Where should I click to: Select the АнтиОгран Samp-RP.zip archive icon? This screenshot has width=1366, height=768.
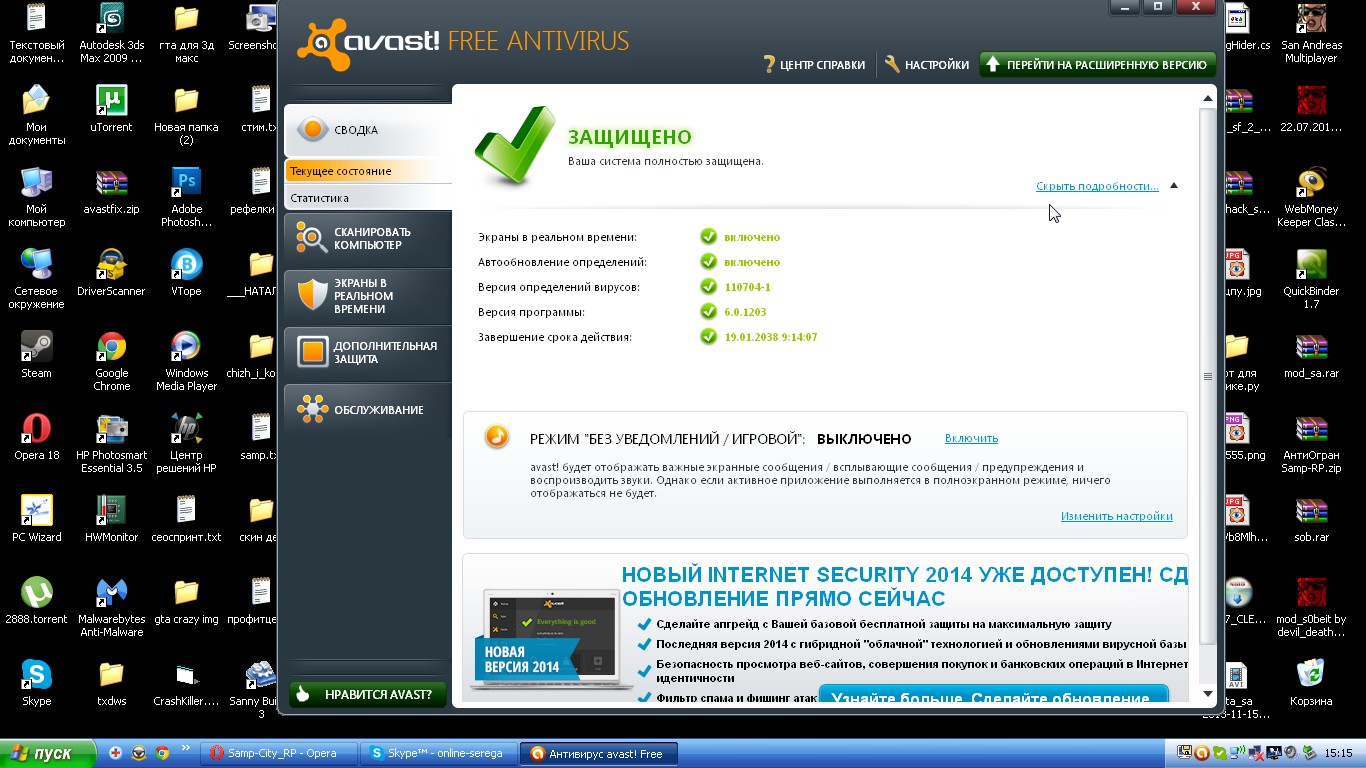click(1311, 442)
